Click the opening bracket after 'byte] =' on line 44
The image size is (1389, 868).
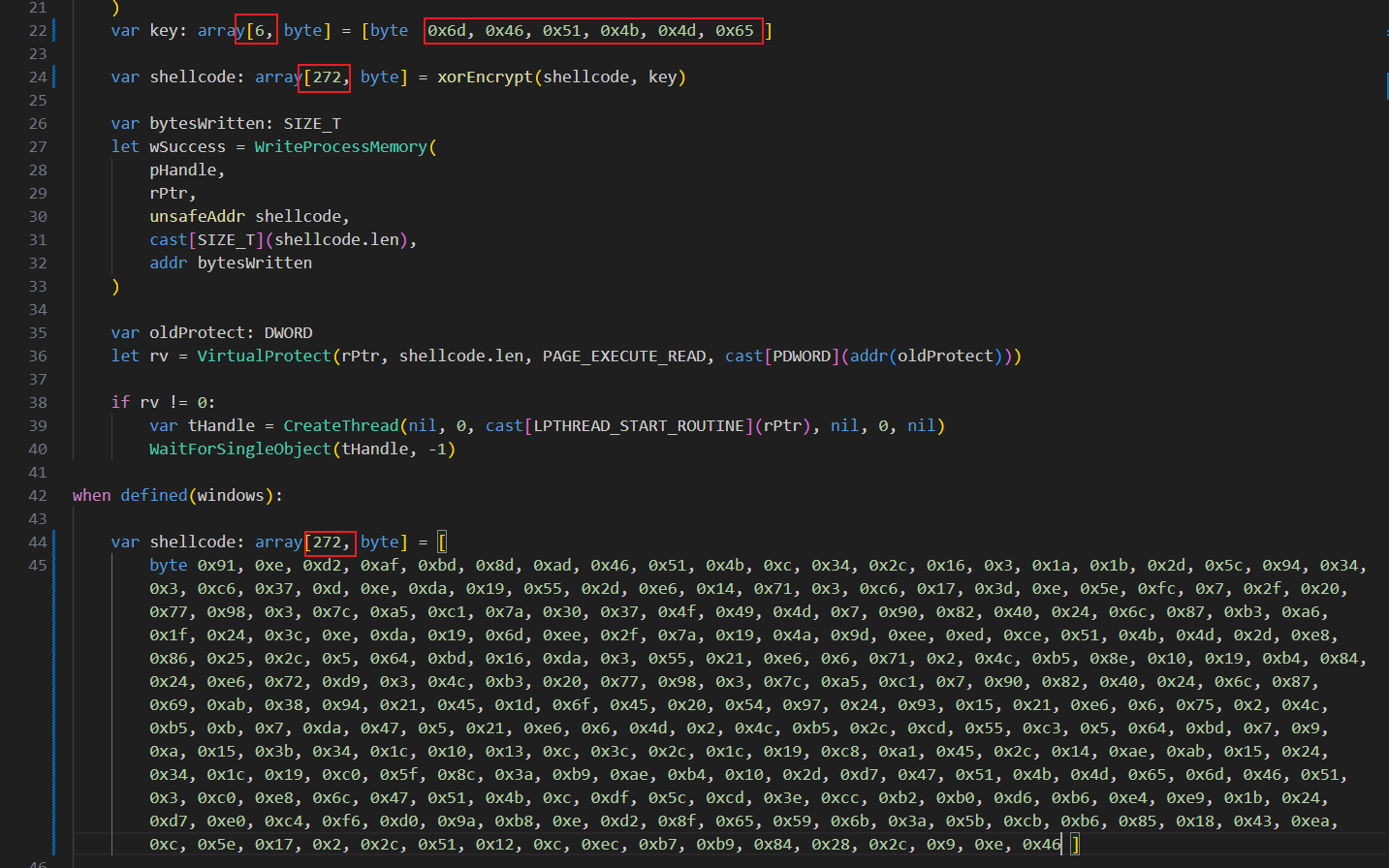(x=442, y=542)
